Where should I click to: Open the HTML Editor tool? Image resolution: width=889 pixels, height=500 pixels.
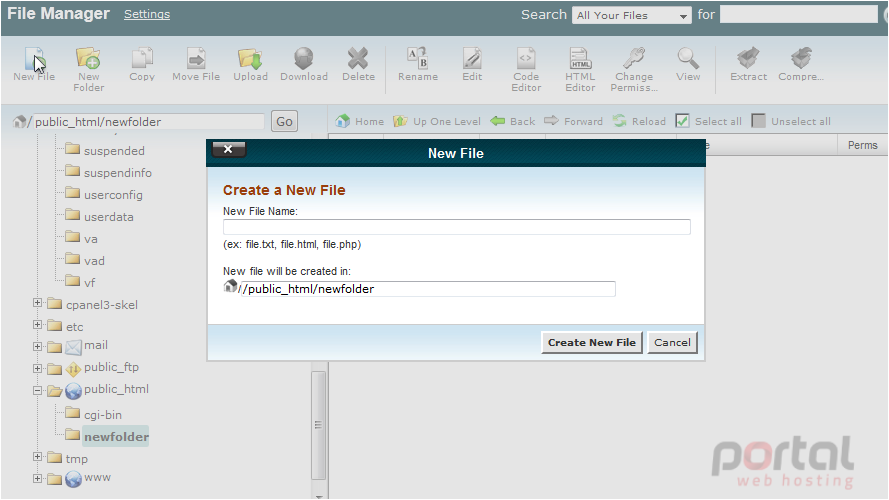[580, 58]
